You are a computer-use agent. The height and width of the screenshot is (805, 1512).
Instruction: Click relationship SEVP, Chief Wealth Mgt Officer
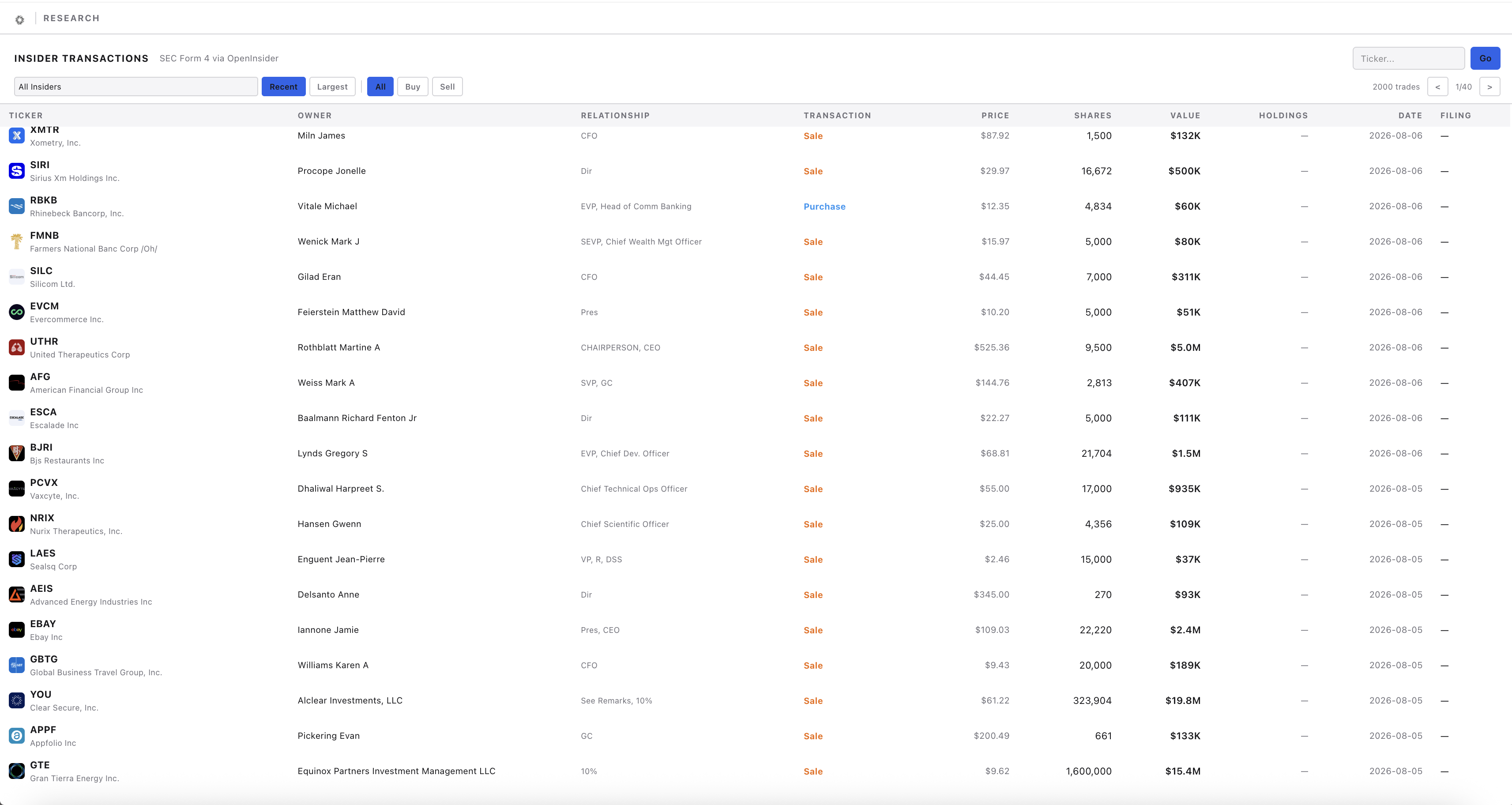[641, 242]
